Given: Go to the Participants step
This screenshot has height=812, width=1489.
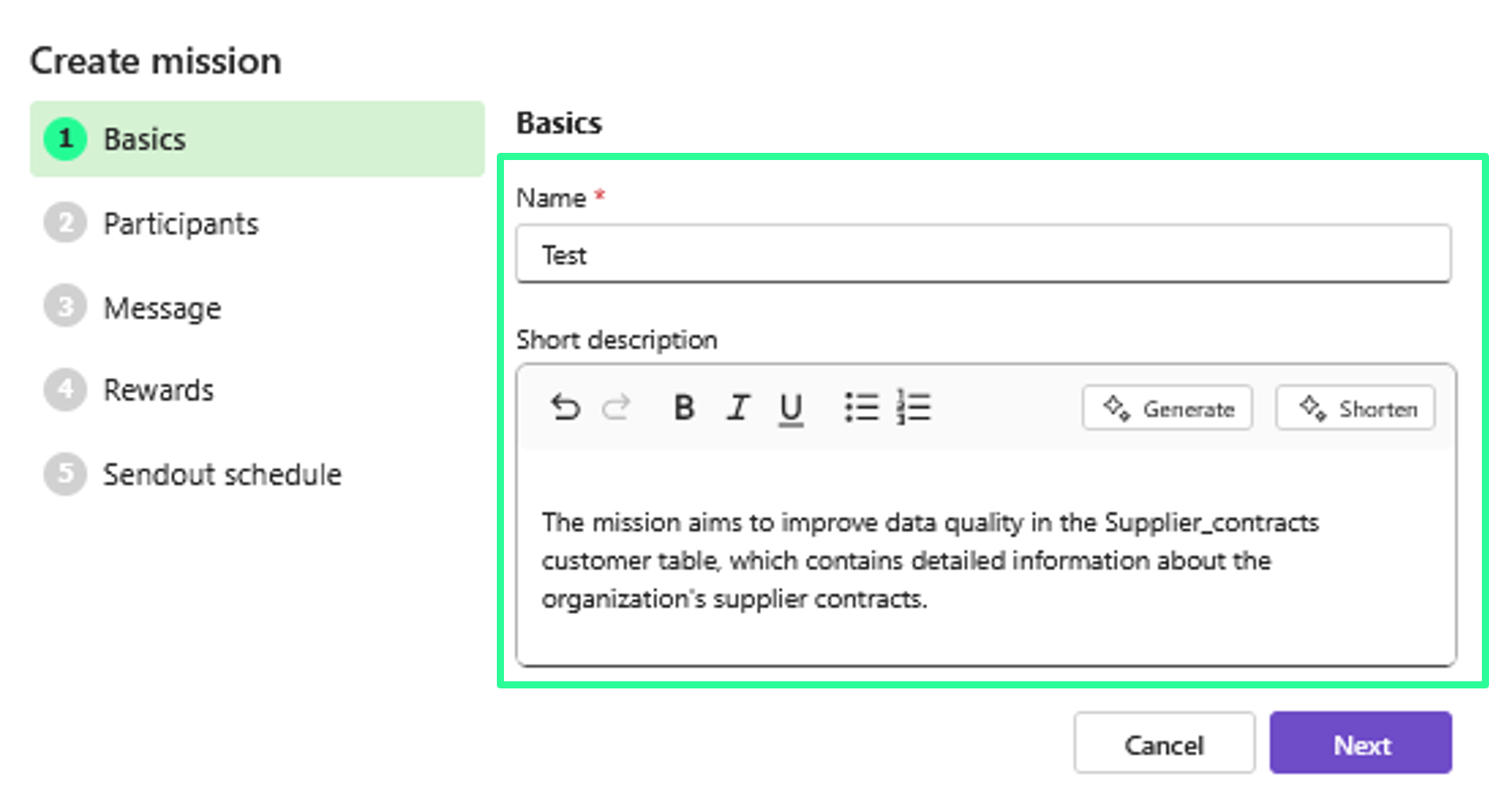Looking at the screenshot, I should tap(181, 224).
